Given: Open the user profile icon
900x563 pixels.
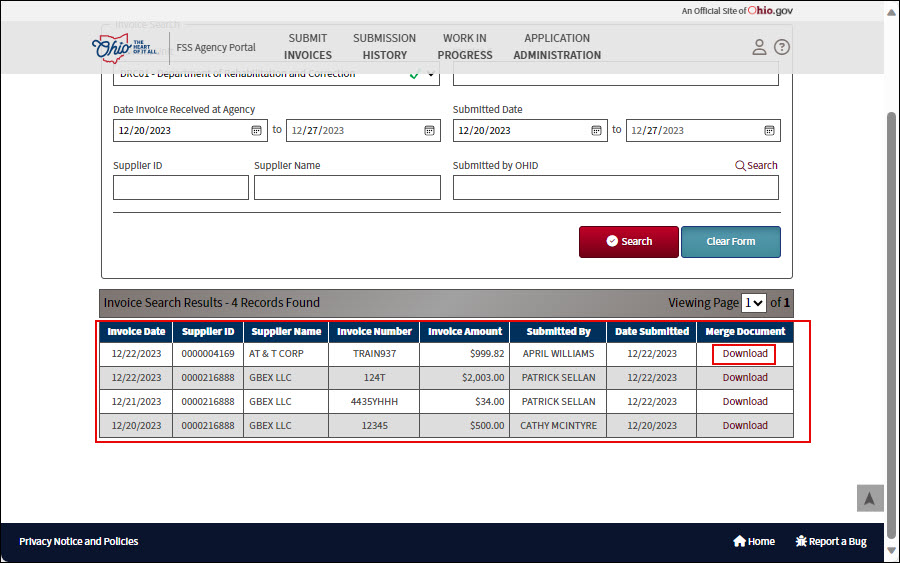Looking at the screenshot, I should click(x=759, y=47).
